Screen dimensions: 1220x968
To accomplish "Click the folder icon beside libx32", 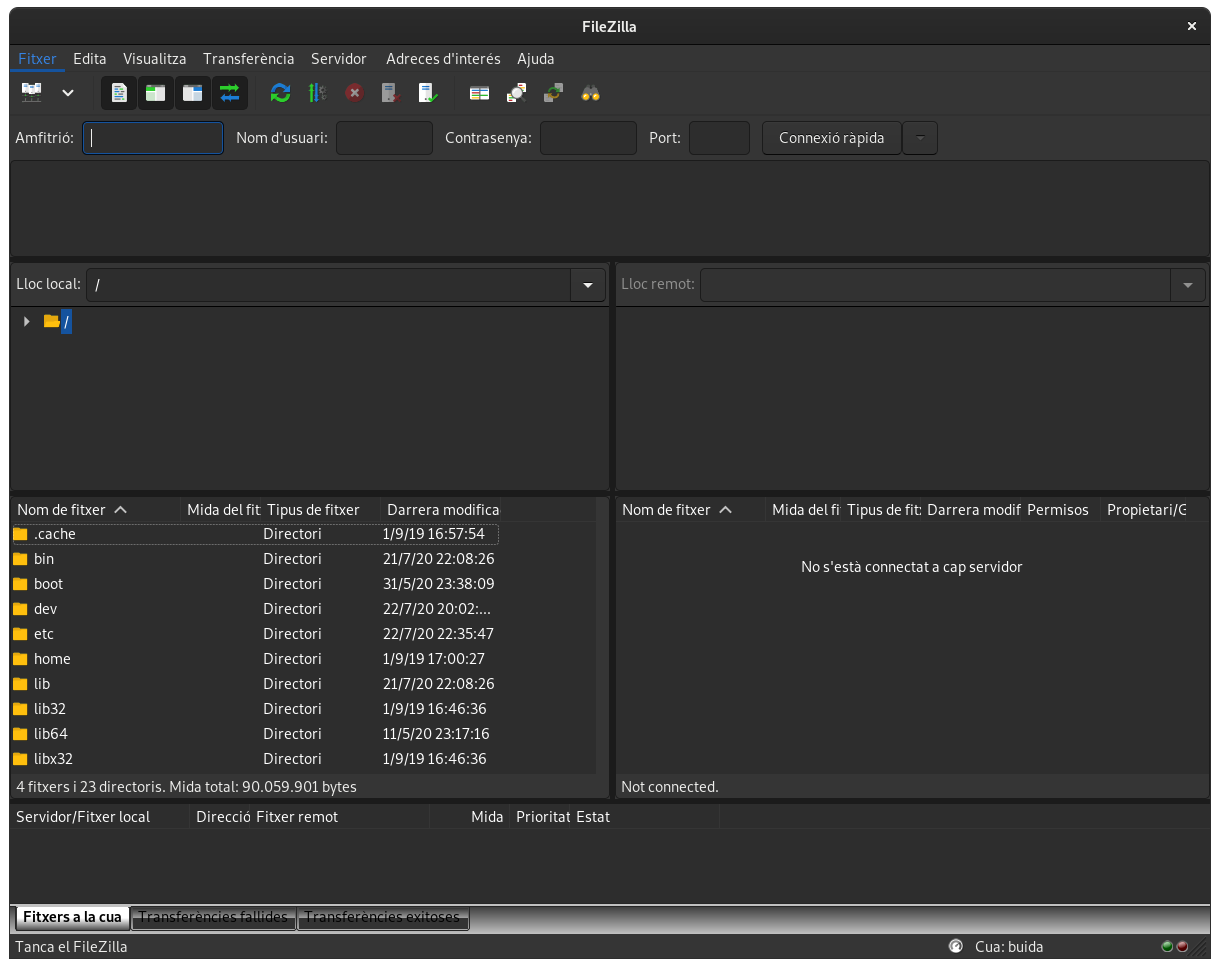I will coord(20,759).
